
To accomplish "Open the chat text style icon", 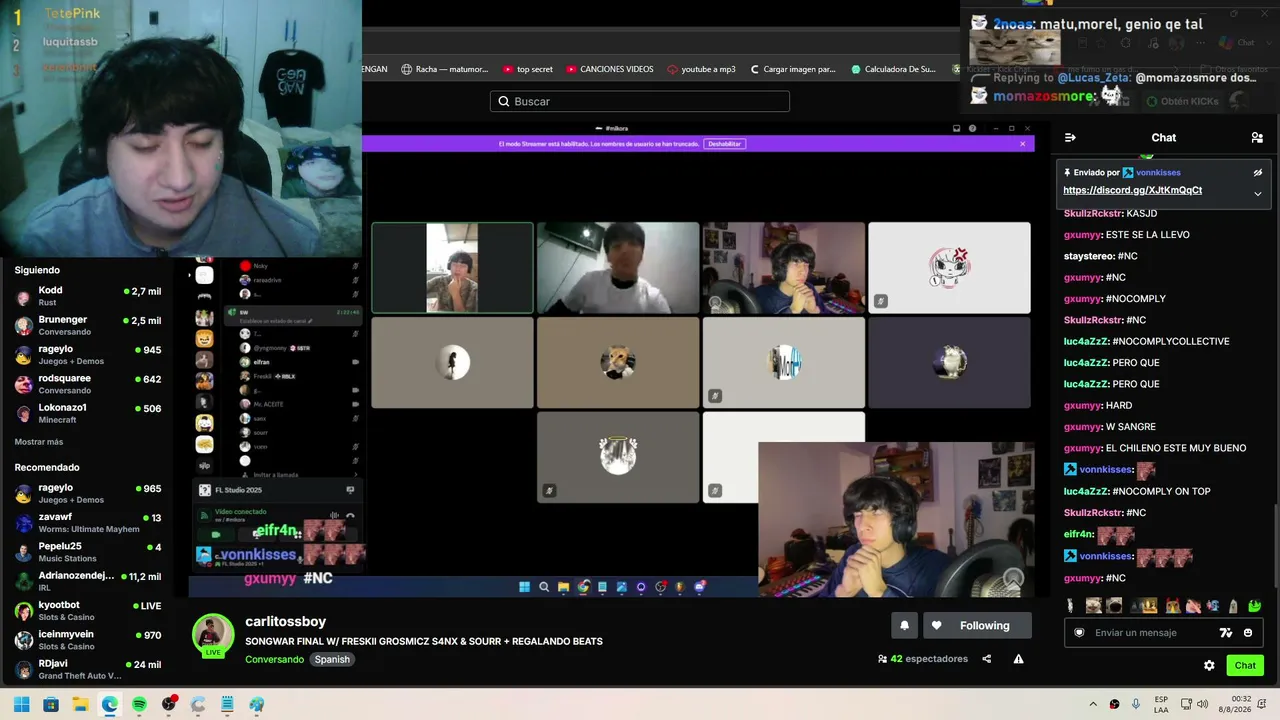I will point(1226,633).
